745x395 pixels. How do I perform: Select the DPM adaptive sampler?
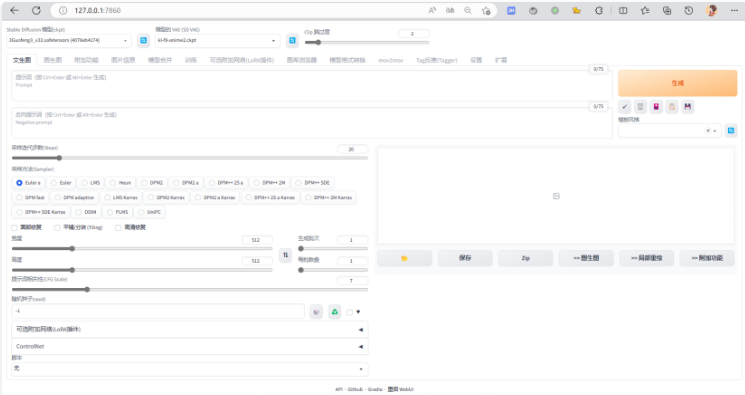74,197
